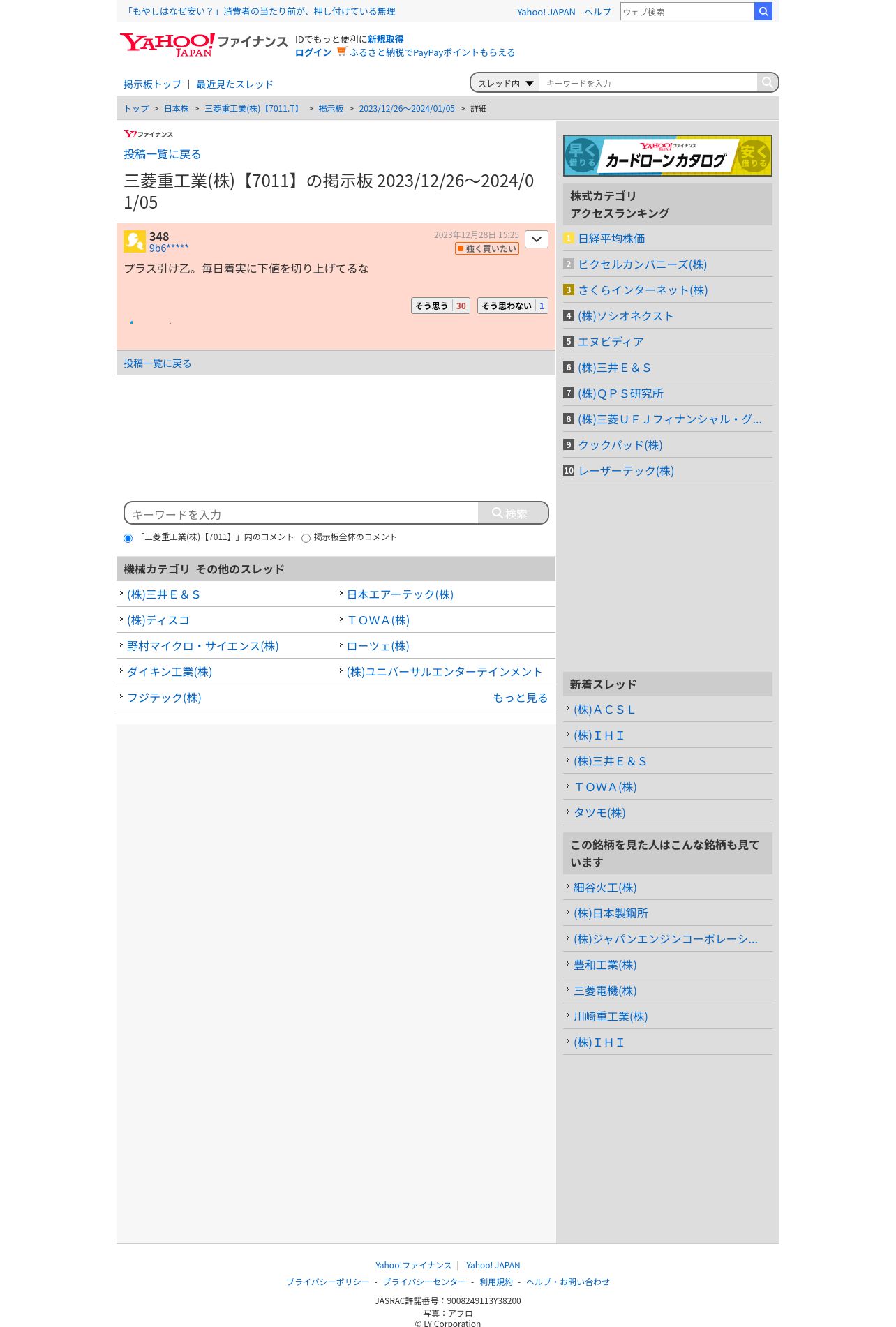896x1327 pixels.
Task: Open the card loan catalog banner
Action: [x=667, y=156]
